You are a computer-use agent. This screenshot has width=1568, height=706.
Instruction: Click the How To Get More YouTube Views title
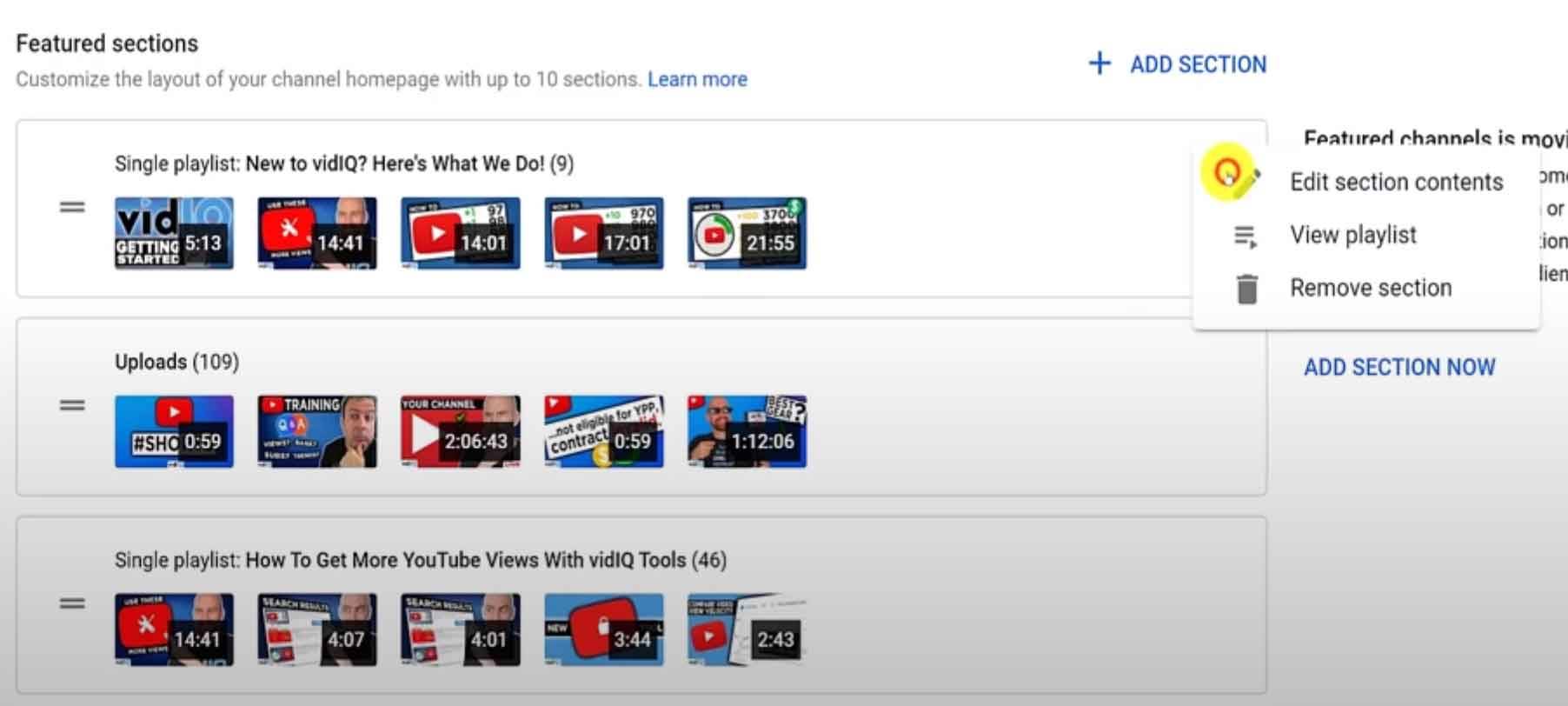coord(466,560)
